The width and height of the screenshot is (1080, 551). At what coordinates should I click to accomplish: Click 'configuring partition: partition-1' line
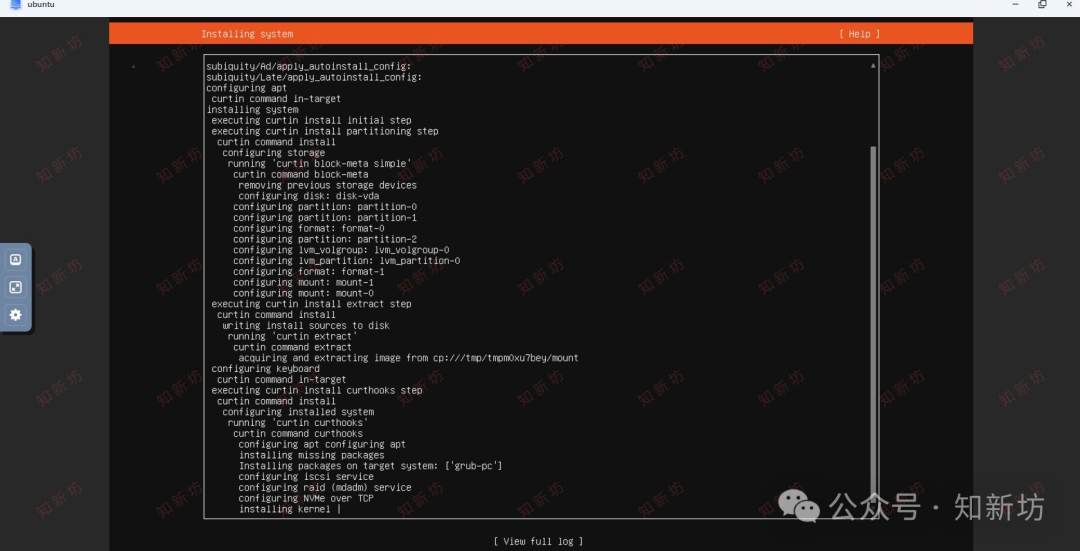pos(325,218)
